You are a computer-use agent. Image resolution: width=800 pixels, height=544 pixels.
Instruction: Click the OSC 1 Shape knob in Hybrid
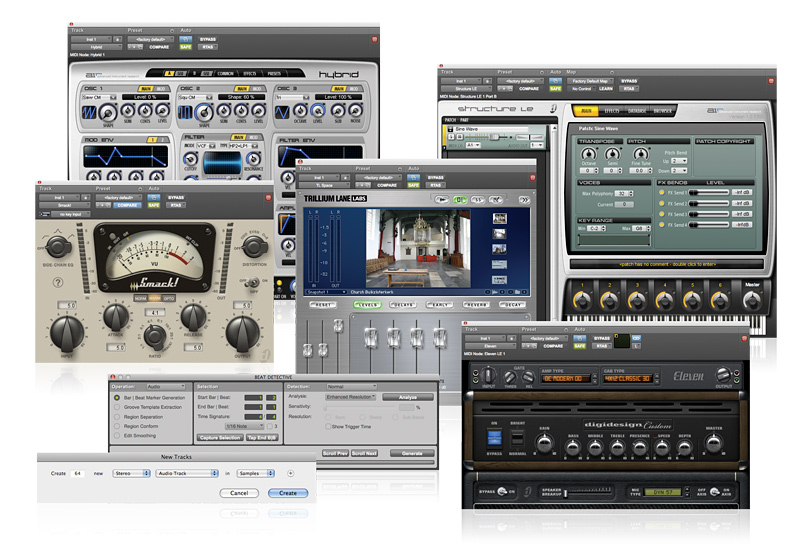[x=108, y=112]
